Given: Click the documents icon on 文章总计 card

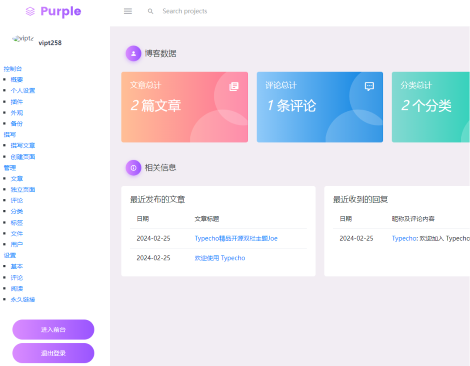Looking at the screenshot, I should 234,87.
